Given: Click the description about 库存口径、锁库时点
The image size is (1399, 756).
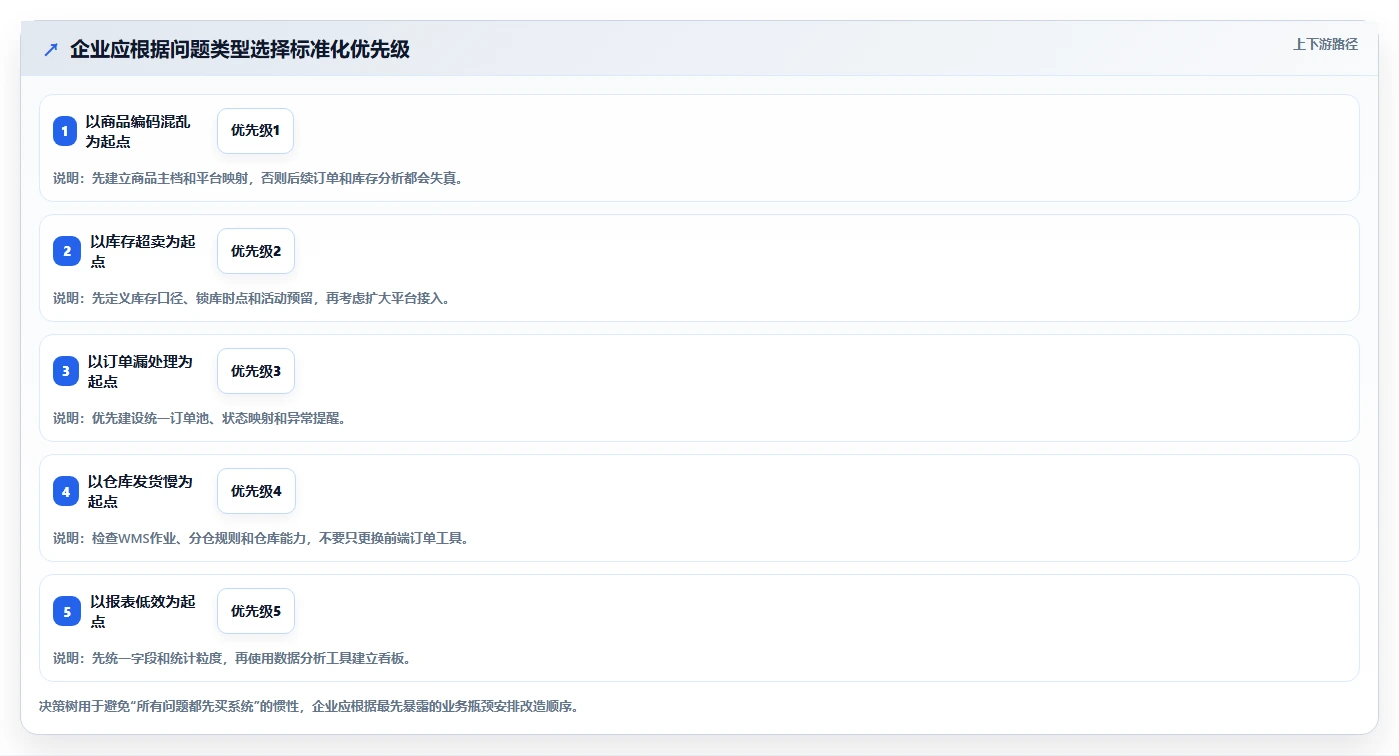Looking at the screenshot, I should click(251, 298).
